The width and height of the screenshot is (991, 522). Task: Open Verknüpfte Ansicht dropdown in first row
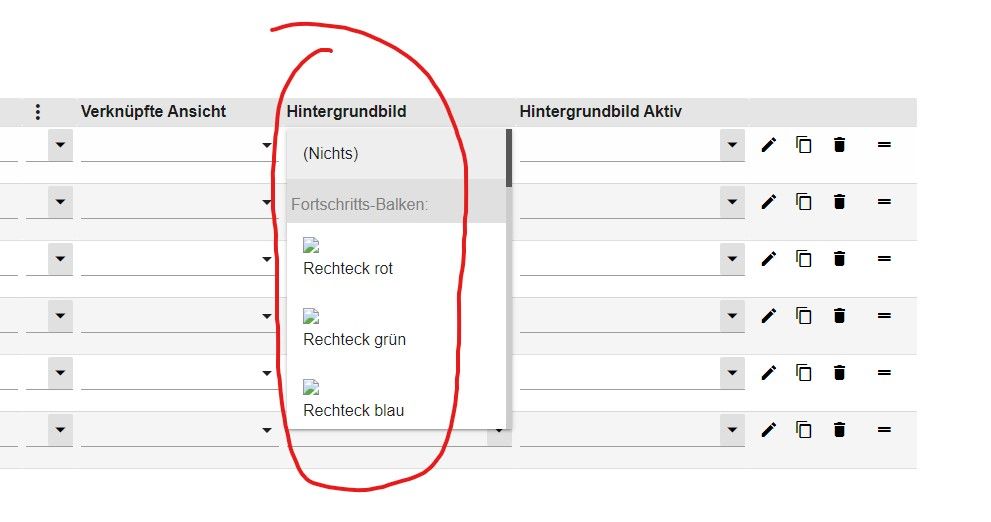coord(267,146)
